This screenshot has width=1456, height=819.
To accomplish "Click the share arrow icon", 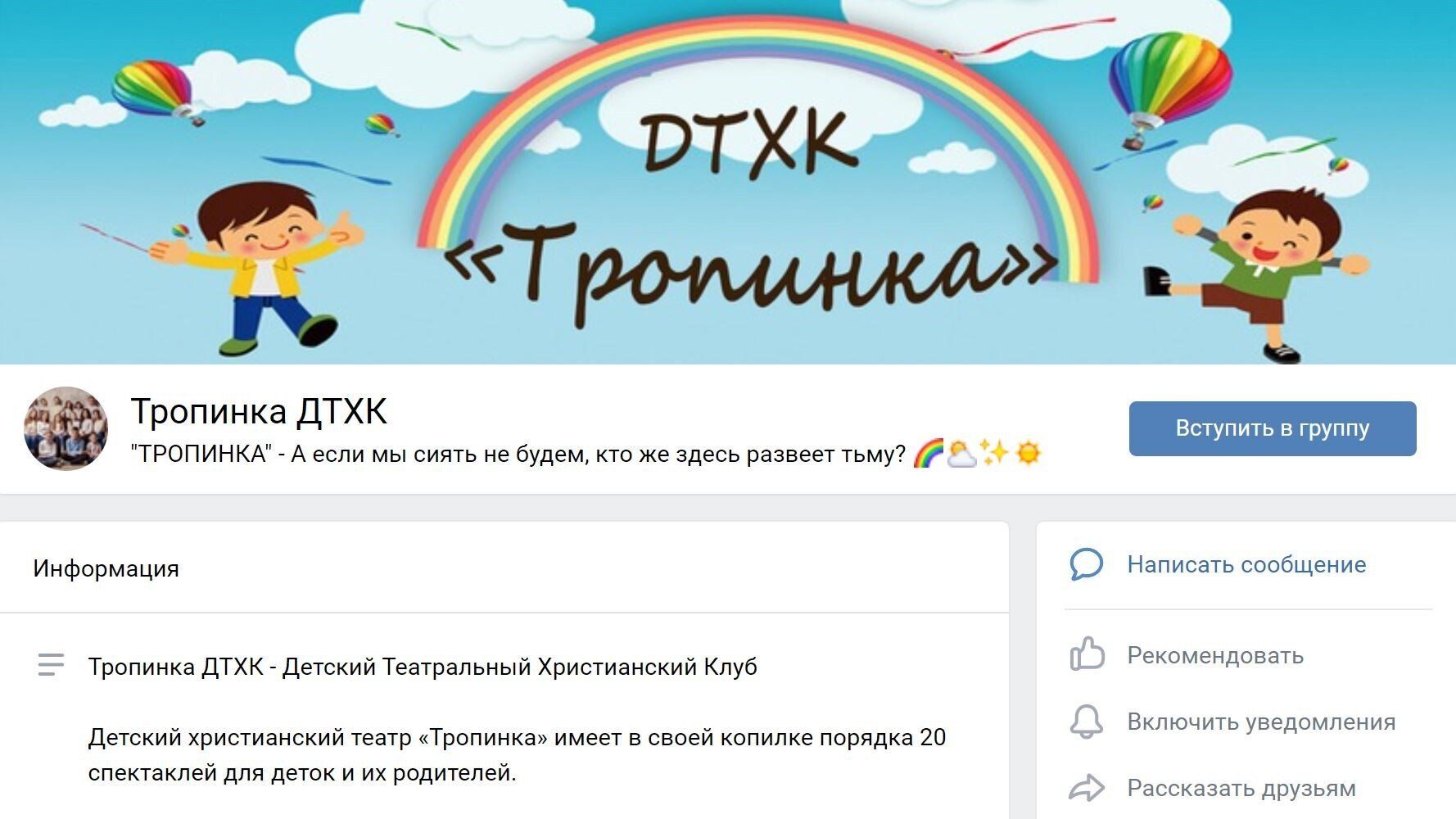I will click(1087, 788).
